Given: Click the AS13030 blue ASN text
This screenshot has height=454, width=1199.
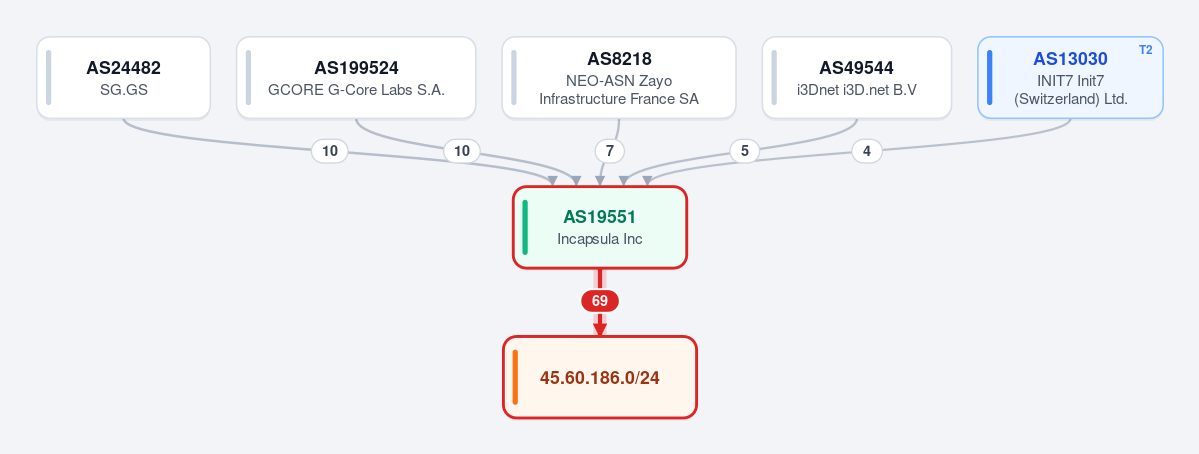Looking at the screenshot, I should [x=1071, y=59].
